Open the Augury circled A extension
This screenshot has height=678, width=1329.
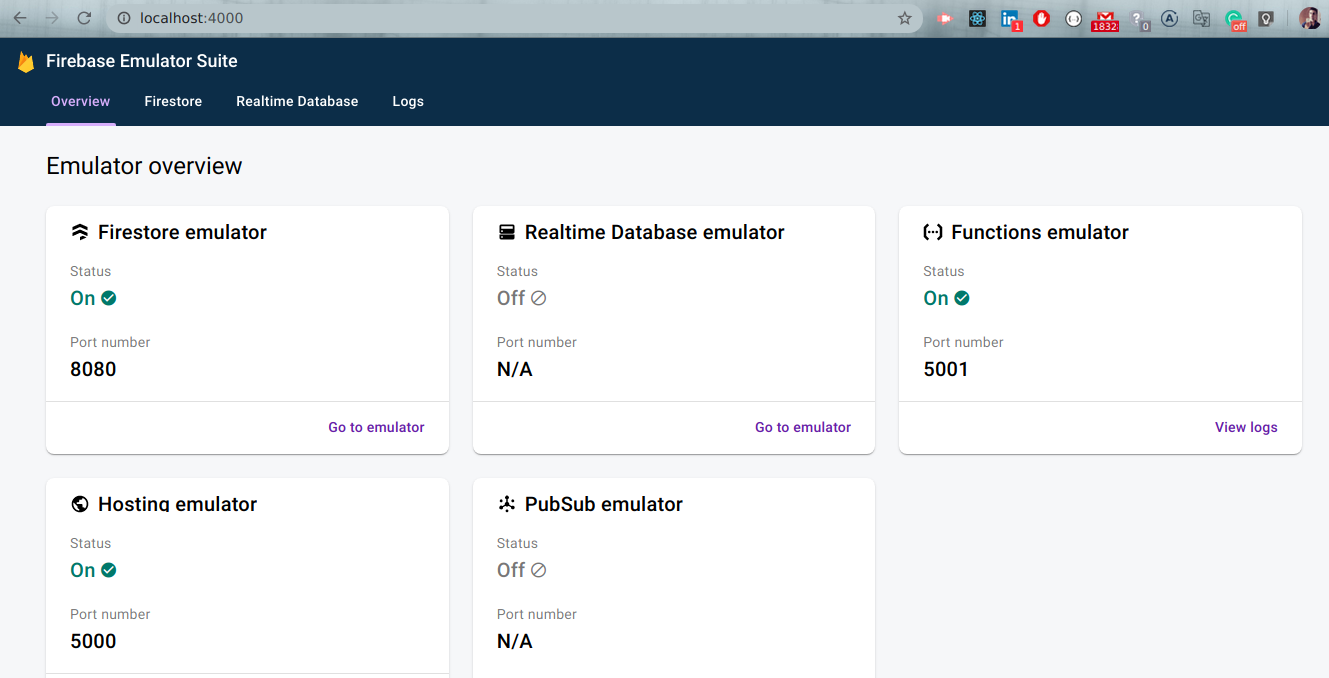coord(1169,18)
